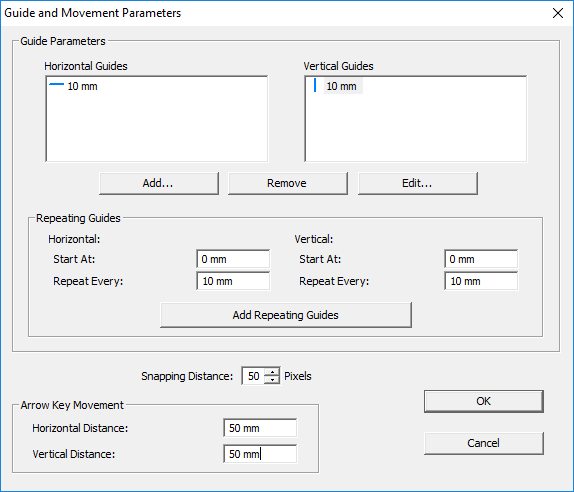
Task: Click the Add... guide button
Action: click(x=159, y=183)
